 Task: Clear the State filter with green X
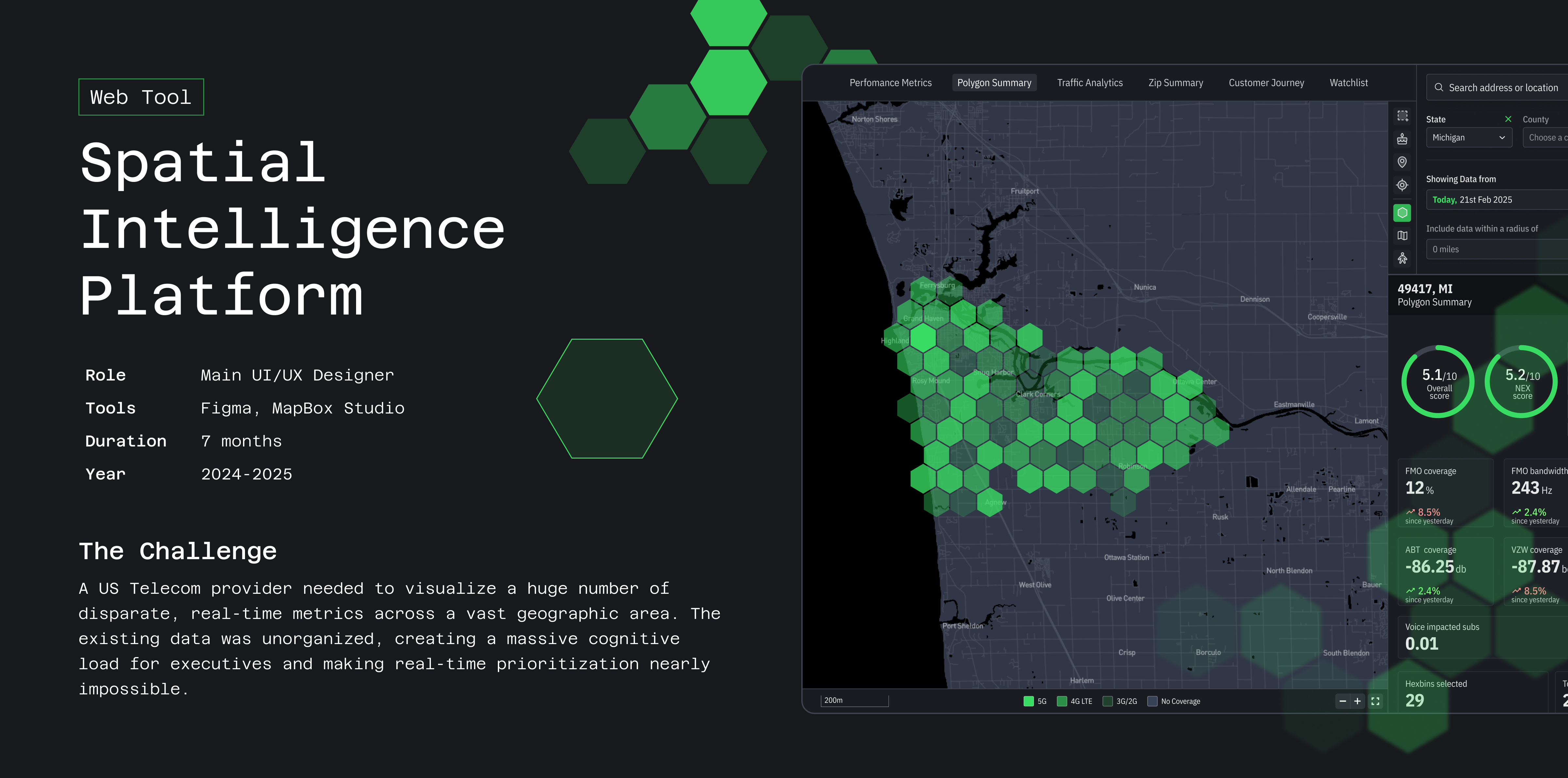click(1508, 119)
